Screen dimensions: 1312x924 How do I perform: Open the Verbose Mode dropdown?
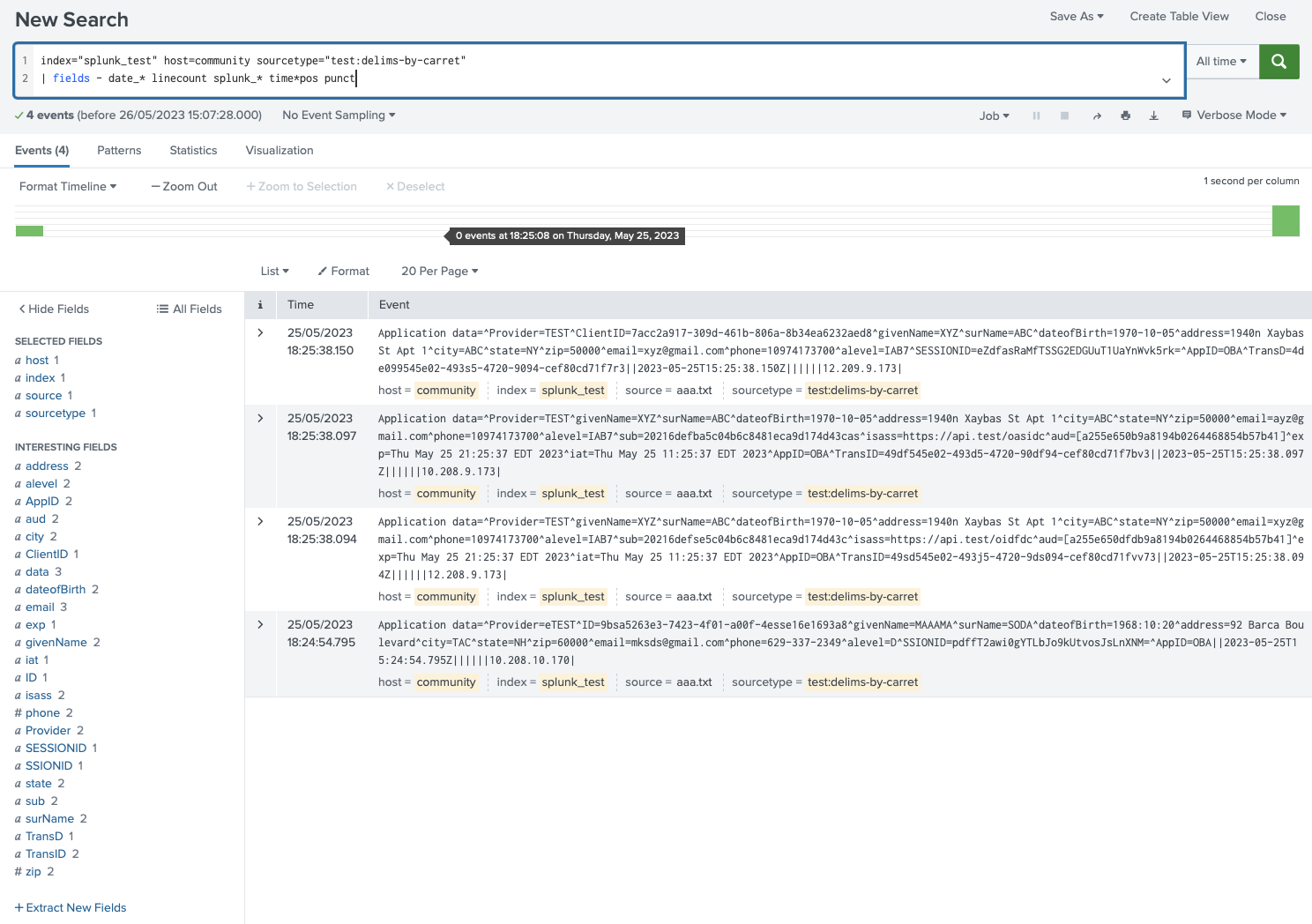point(1234,115)
